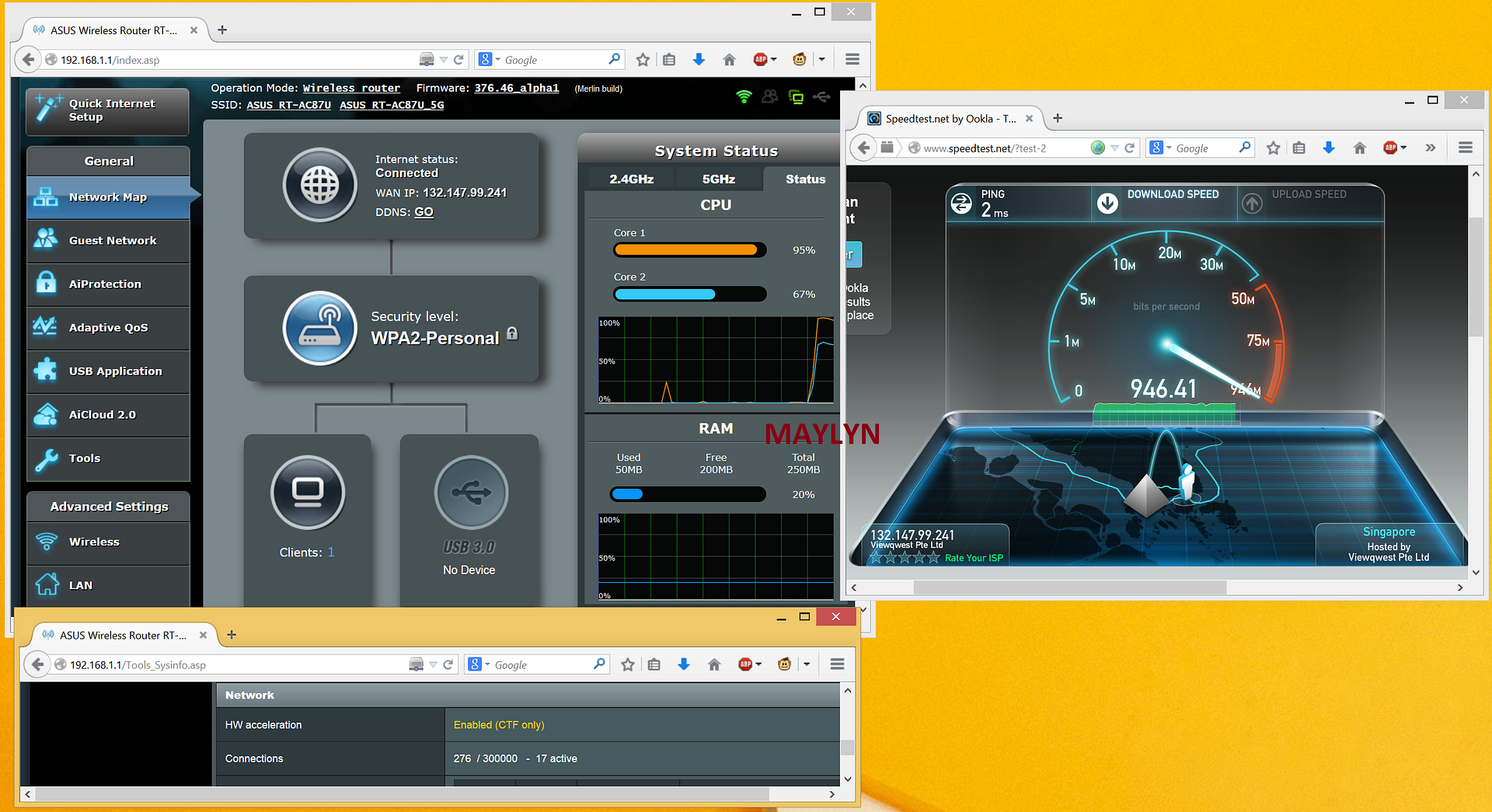The width and height of the screenshot is (1492, 812).
Task: Switch to the 5GHz status tab
Action: (x=718, y=179)
